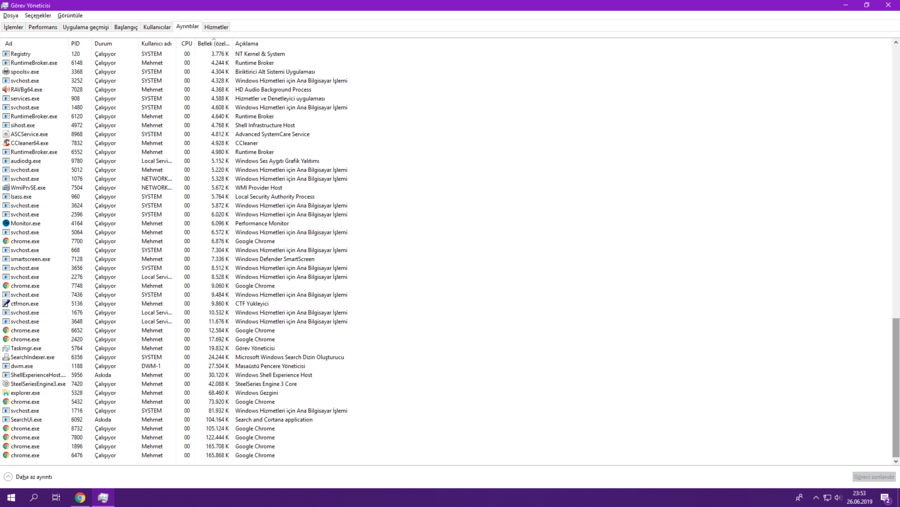Screen dimensions: 900x507
Task: Select 'Advanced SystemCare Service' description
Action: (272, 134)
